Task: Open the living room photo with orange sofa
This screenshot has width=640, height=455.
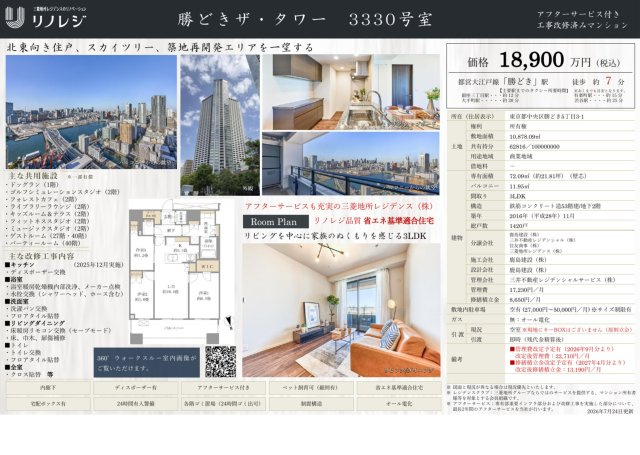Action: tap(341, 310)
